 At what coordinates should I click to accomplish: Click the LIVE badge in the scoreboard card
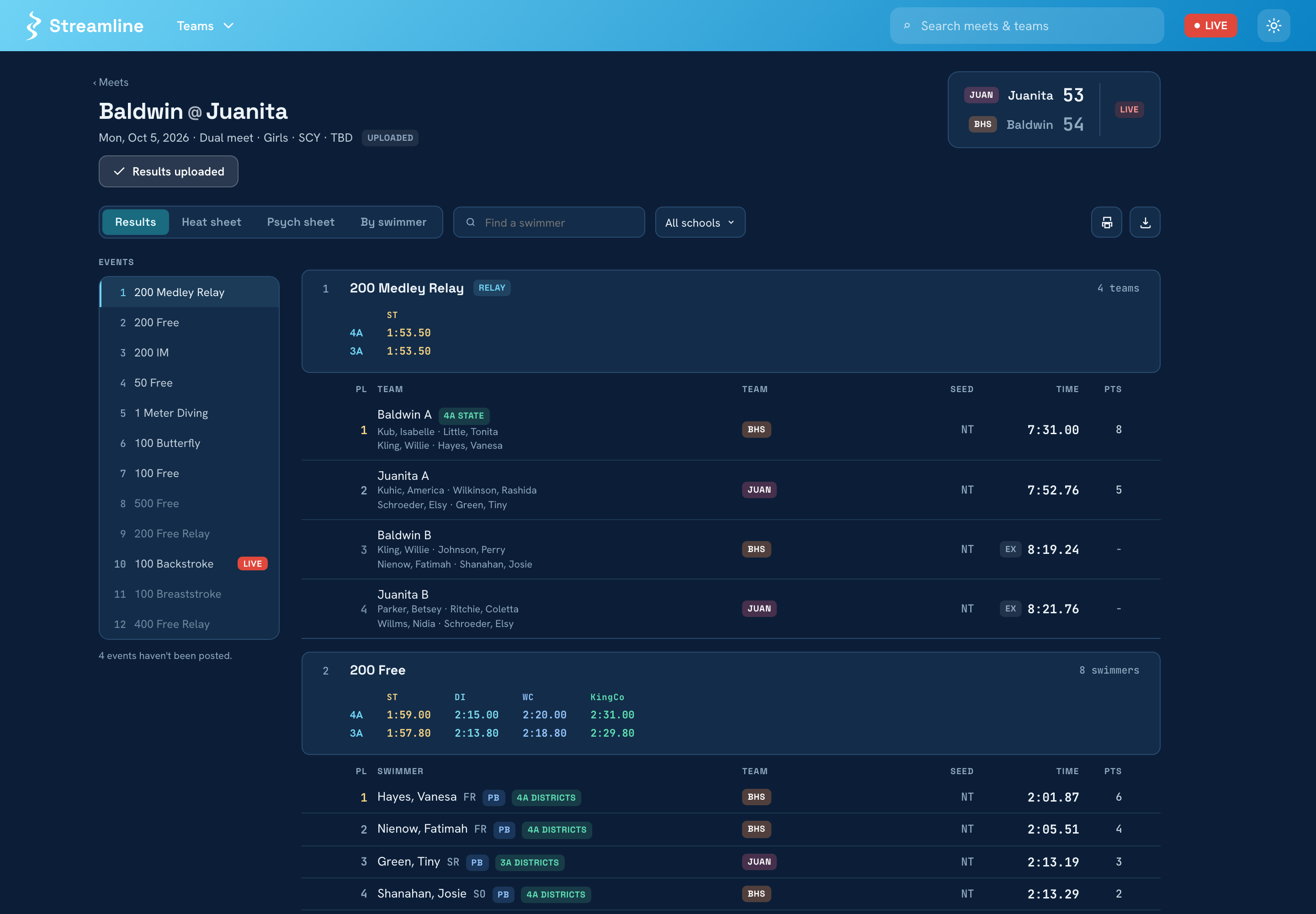1129,109
